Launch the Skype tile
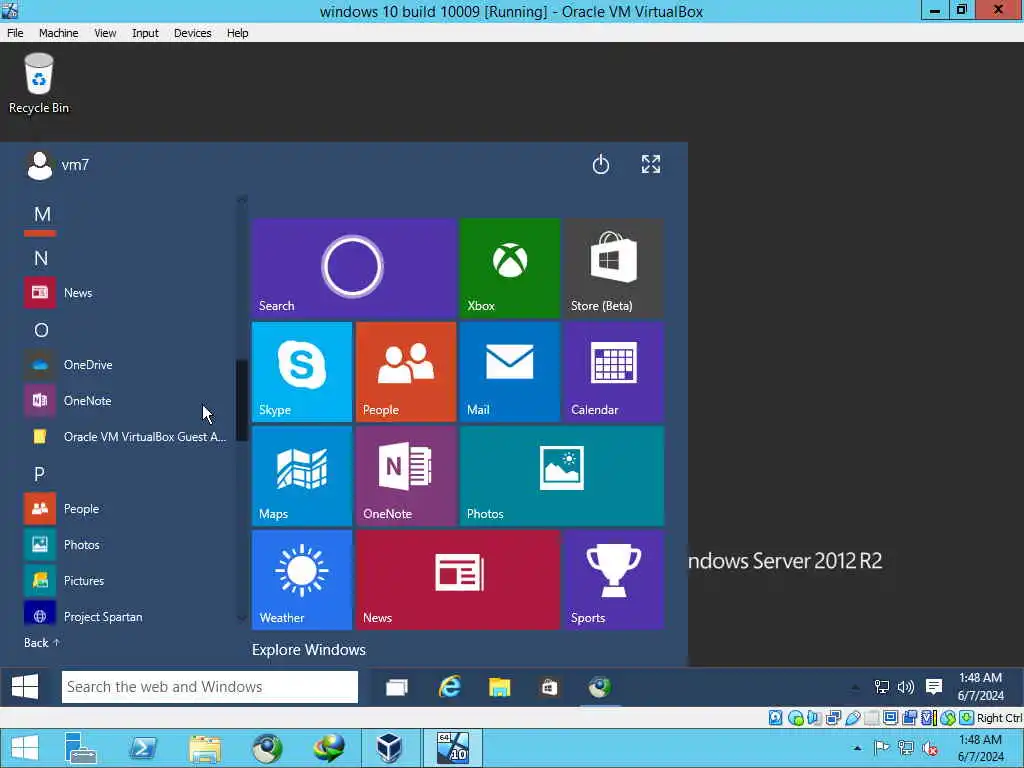Viewport: 1024px width, 768px height. tap(302, 372)
